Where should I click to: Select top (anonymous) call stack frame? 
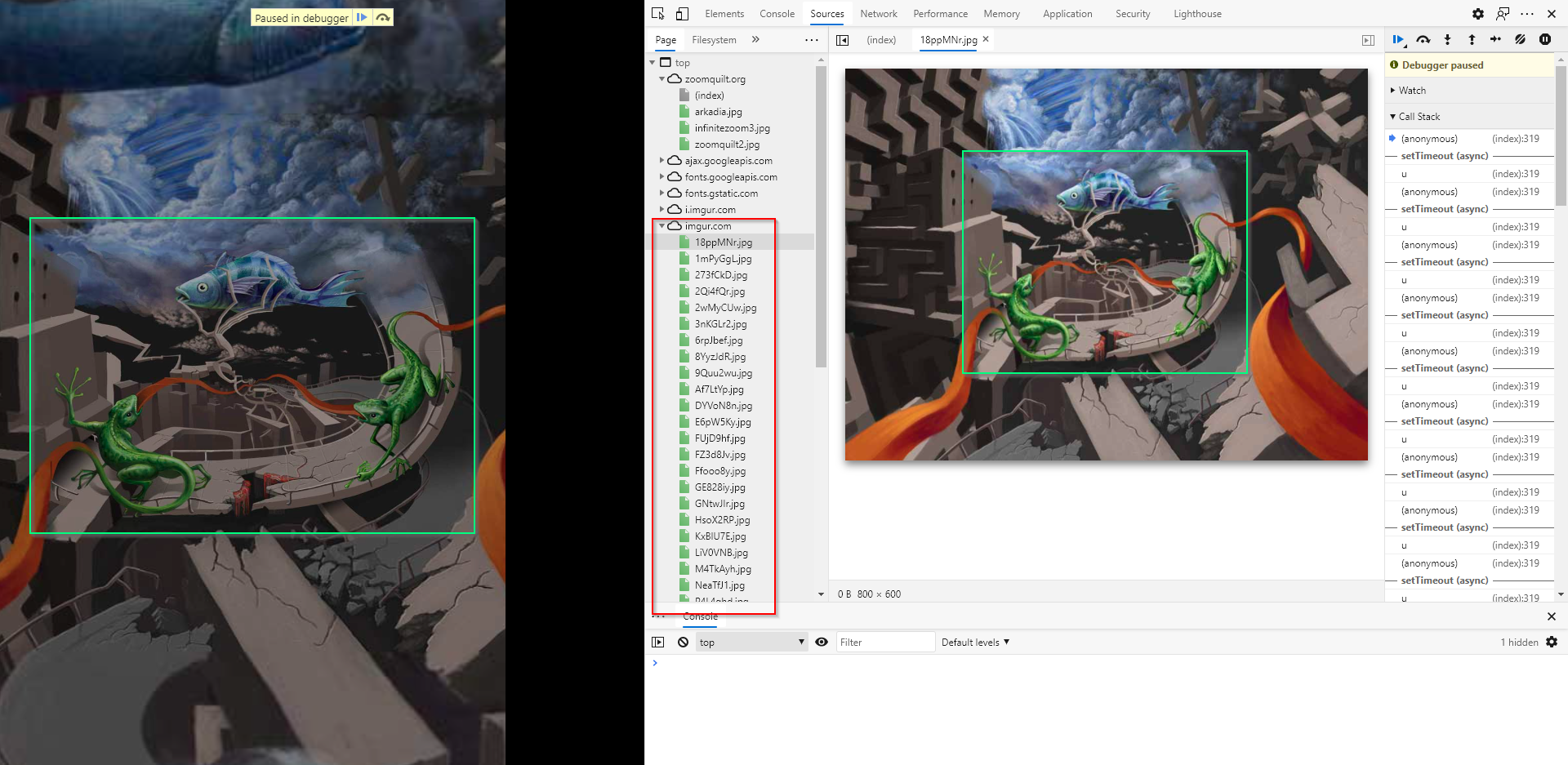click(x=1469, y=139)
